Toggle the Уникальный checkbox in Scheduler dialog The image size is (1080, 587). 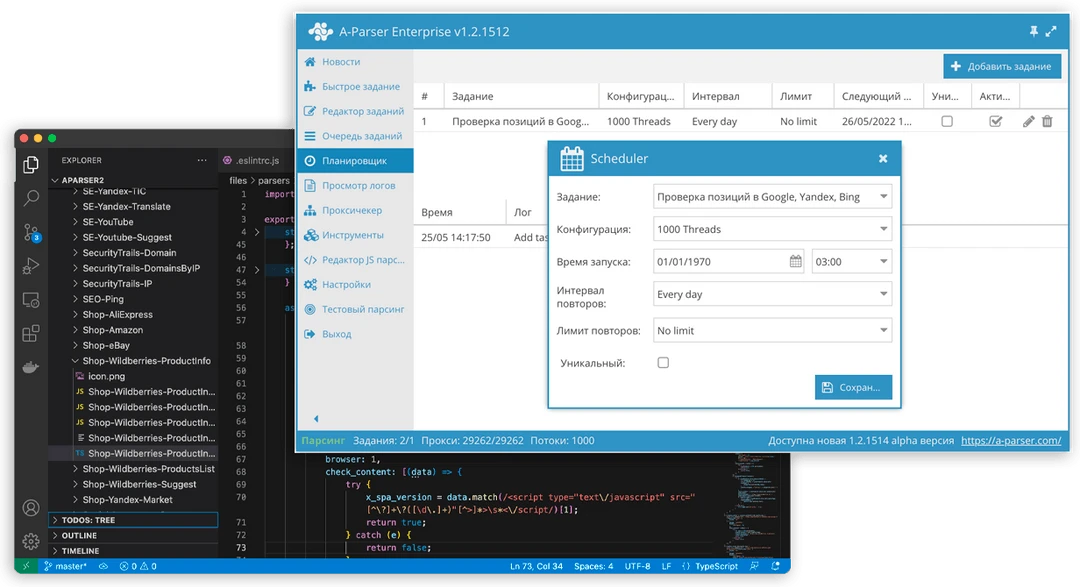click(663, 363)
